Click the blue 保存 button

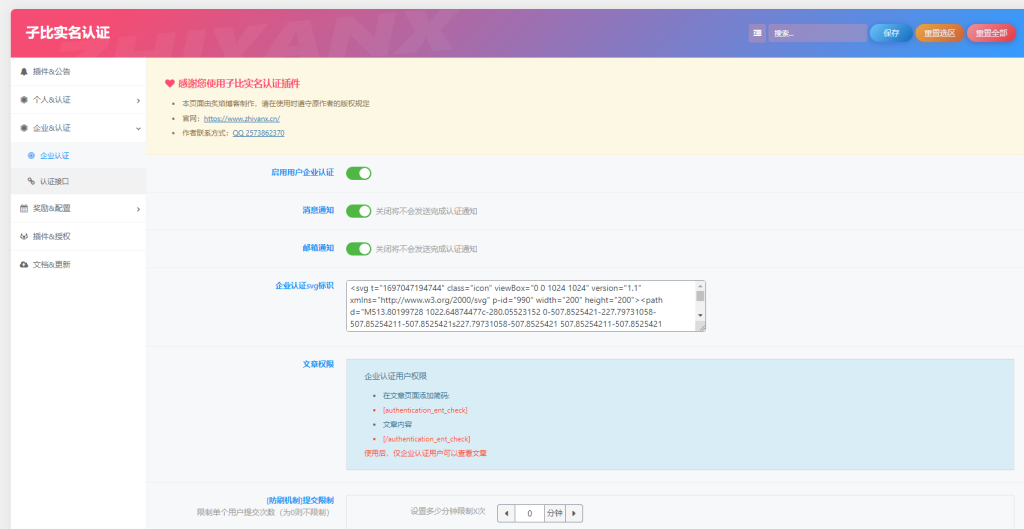coord(891,33)
